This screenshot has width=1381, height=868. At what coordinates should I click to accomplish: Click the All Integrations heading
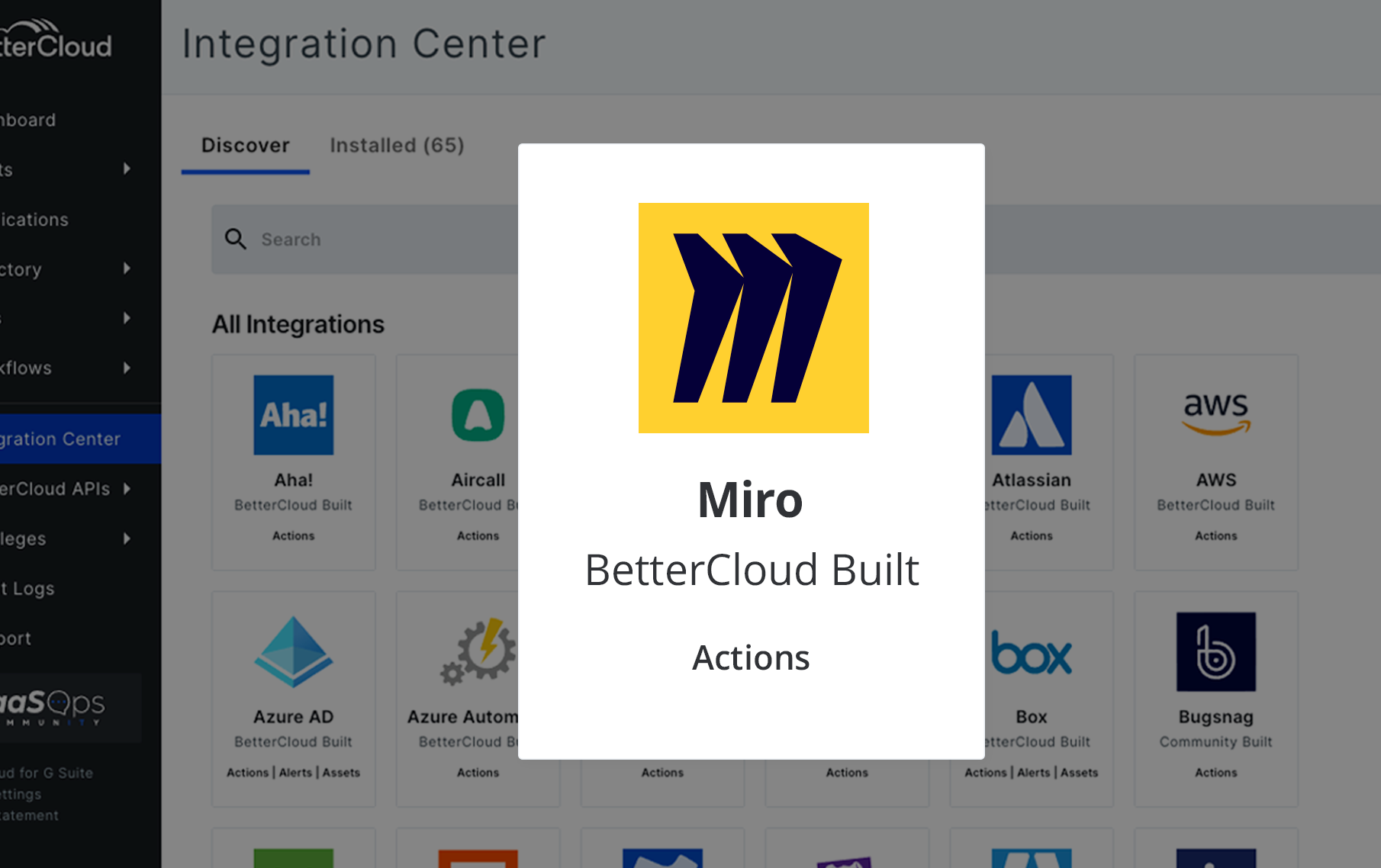pyautogui.click(x=298, y=324)
